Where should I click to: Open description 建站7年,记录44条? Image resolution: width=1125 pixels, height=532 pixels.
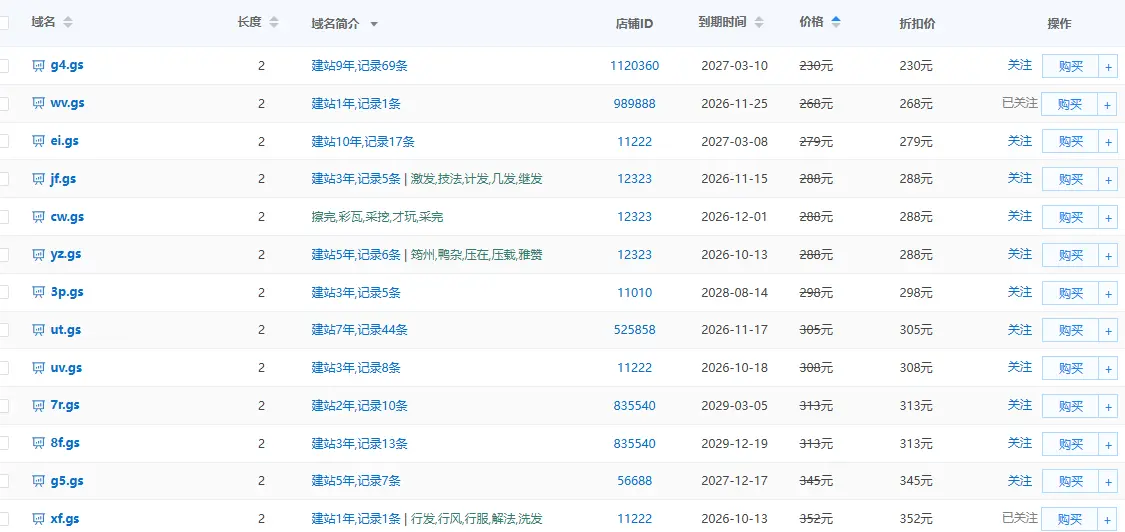(x=359, y=330)
